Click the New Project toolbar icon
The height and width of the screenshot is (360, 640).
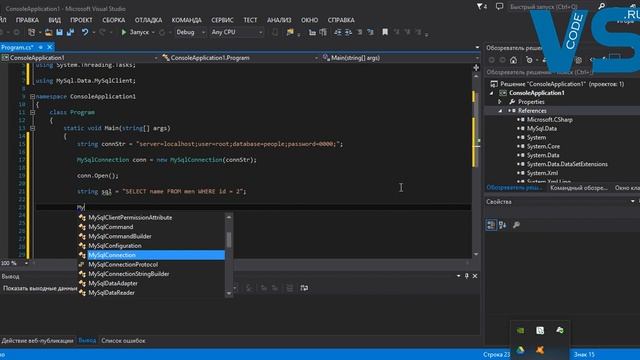pos(31,32)
